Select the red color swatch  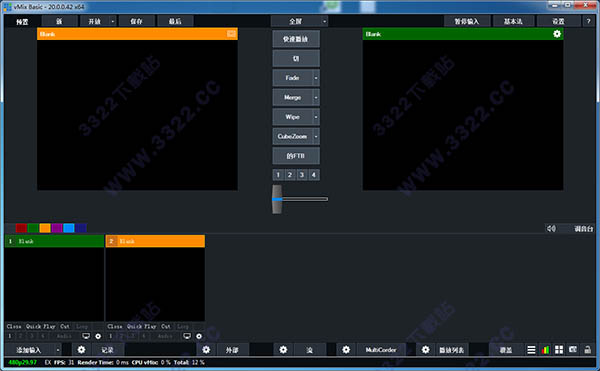click(21, 228)
